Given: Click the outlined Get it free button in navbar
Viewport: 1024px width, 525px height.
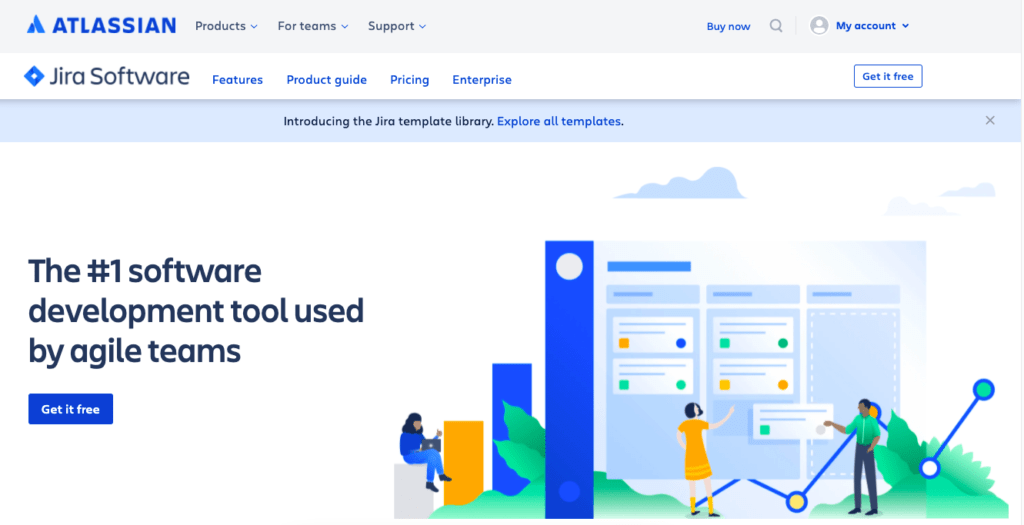Looking at the screenshot, I should click(x=888, y=76).
